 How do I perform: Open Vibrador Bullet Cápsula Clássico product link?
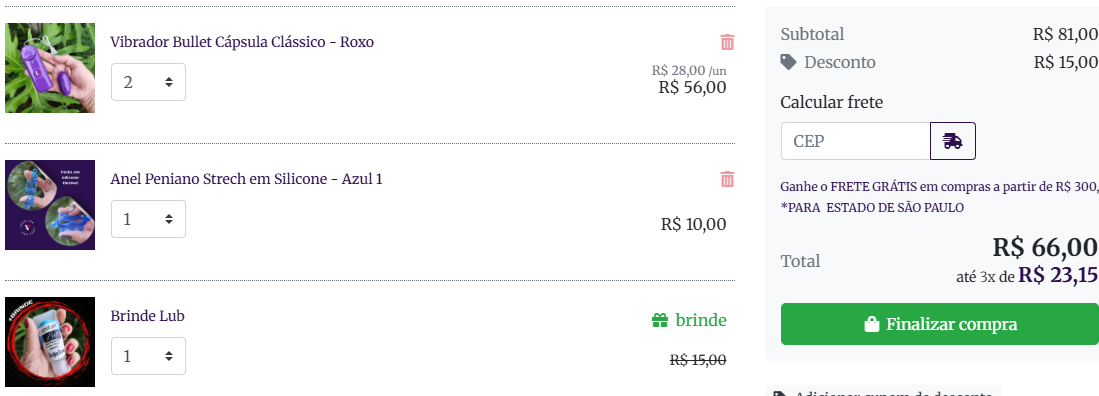(x=242, y=42)
